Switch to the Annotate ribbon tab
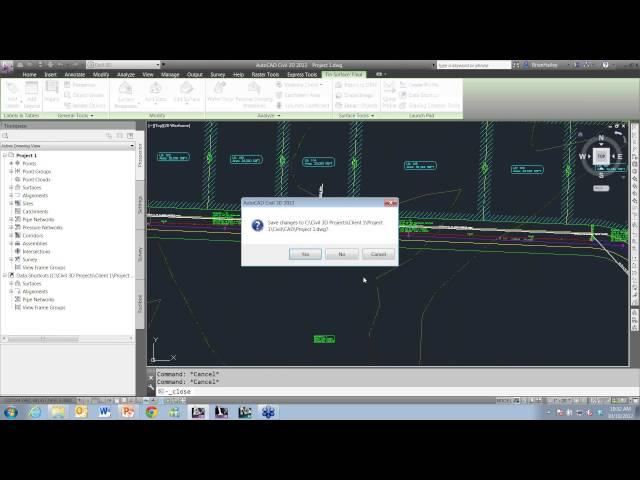Image resolution: width=640 pixels, height=480 pixels. (x=75, y=74)
